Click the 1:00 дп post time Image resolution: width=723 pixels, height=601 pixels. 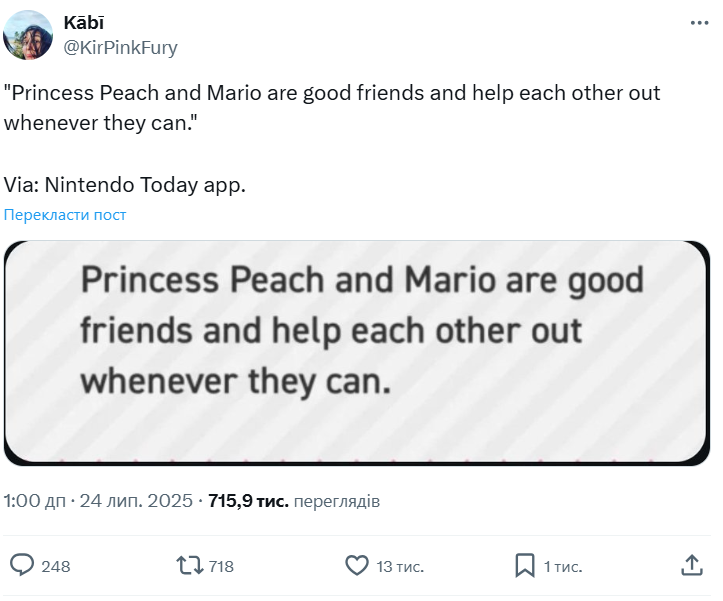(x=33, y=501)
